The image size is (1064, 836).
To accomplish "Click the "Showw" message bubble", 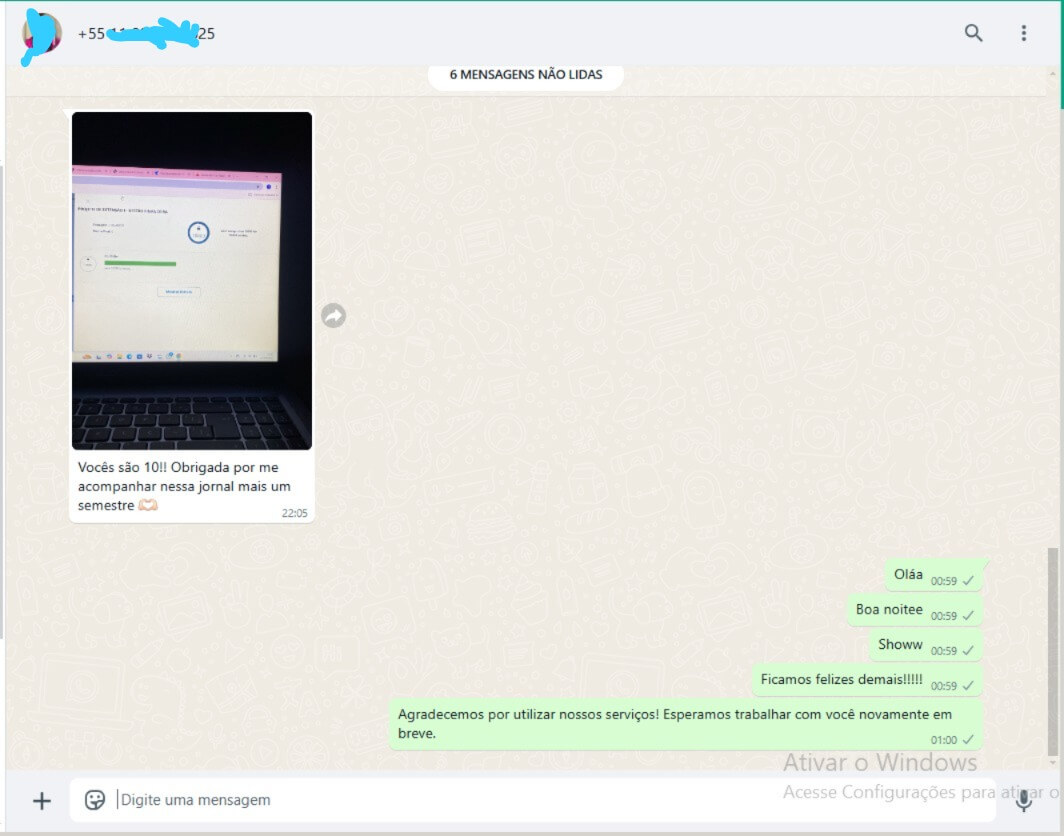I will (x=900, y=645).
